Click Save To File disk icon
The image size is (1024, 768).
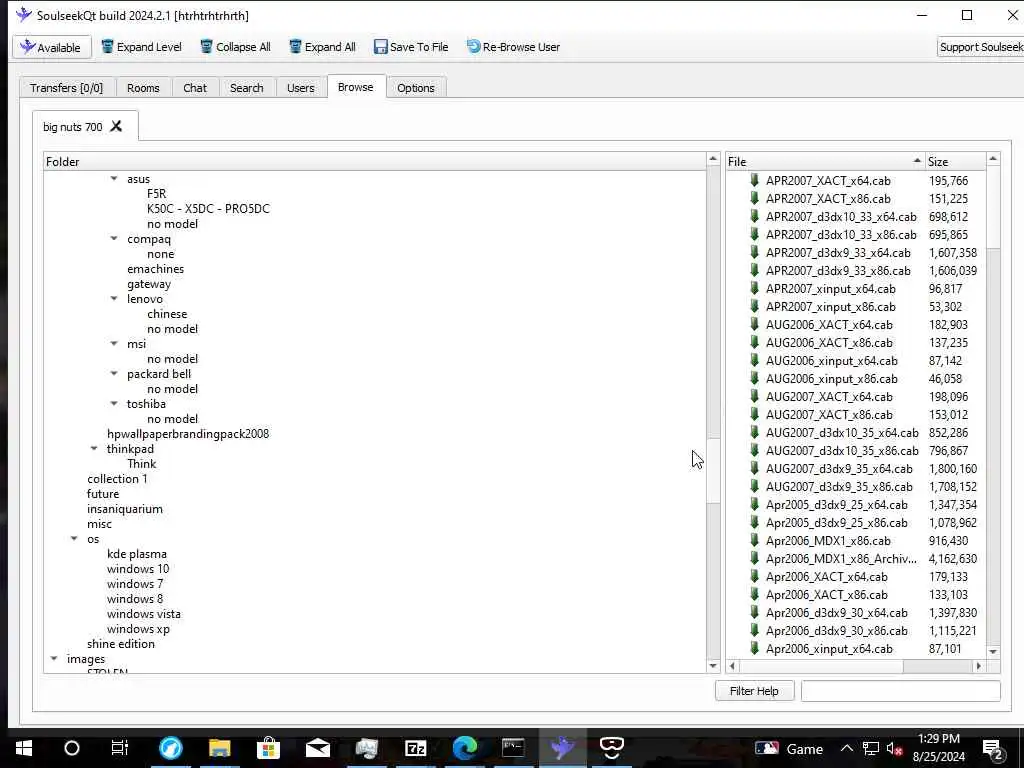coord(380,47)
